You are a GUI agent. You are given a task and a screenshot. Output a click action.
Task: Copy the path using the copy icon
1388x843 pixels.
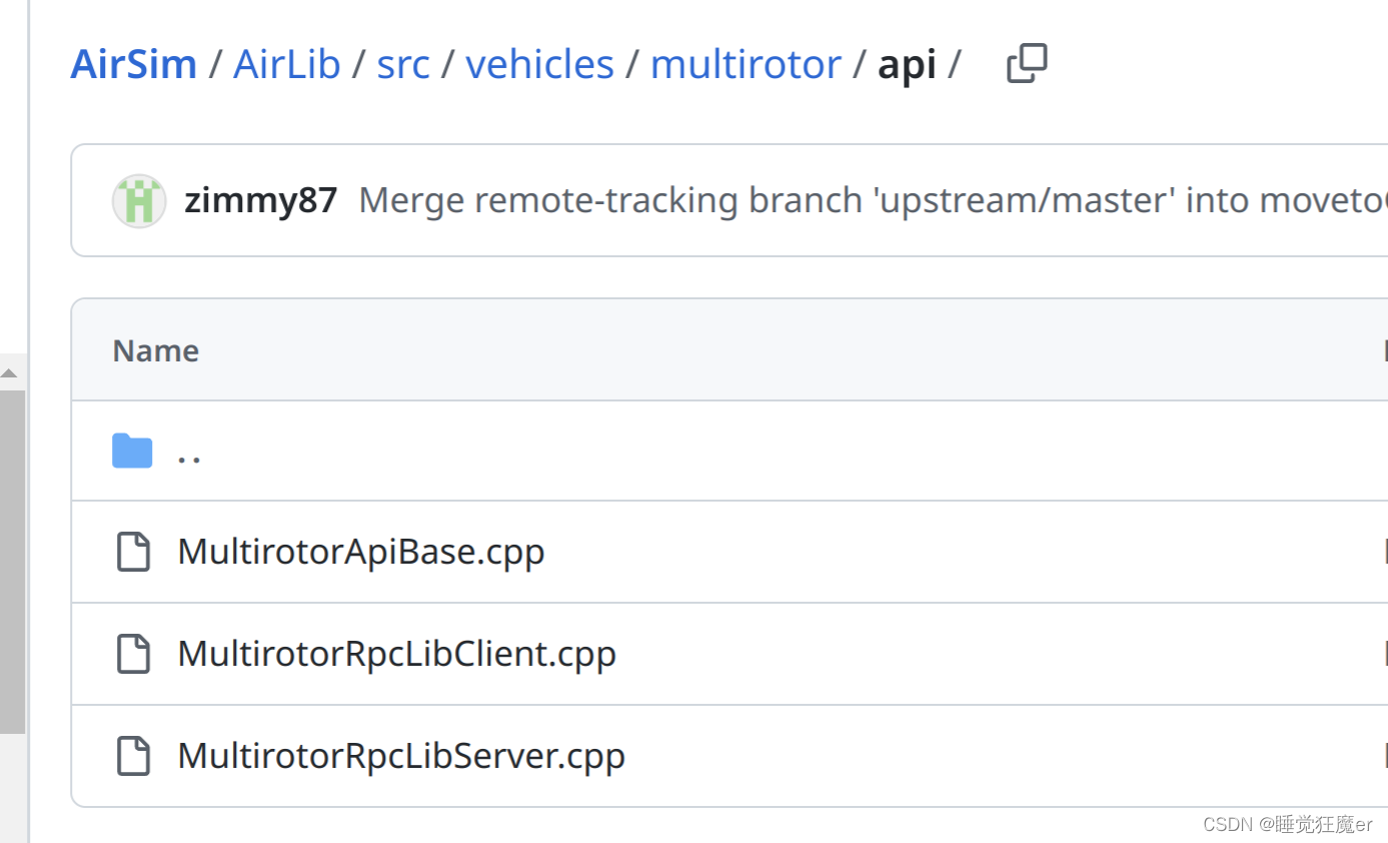tap(1027, 63)
